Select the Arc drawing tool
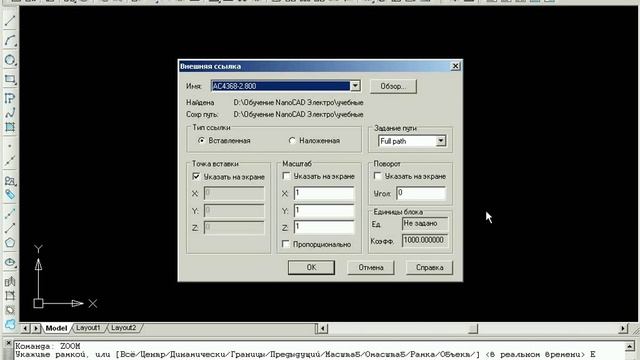 point(10,40)
